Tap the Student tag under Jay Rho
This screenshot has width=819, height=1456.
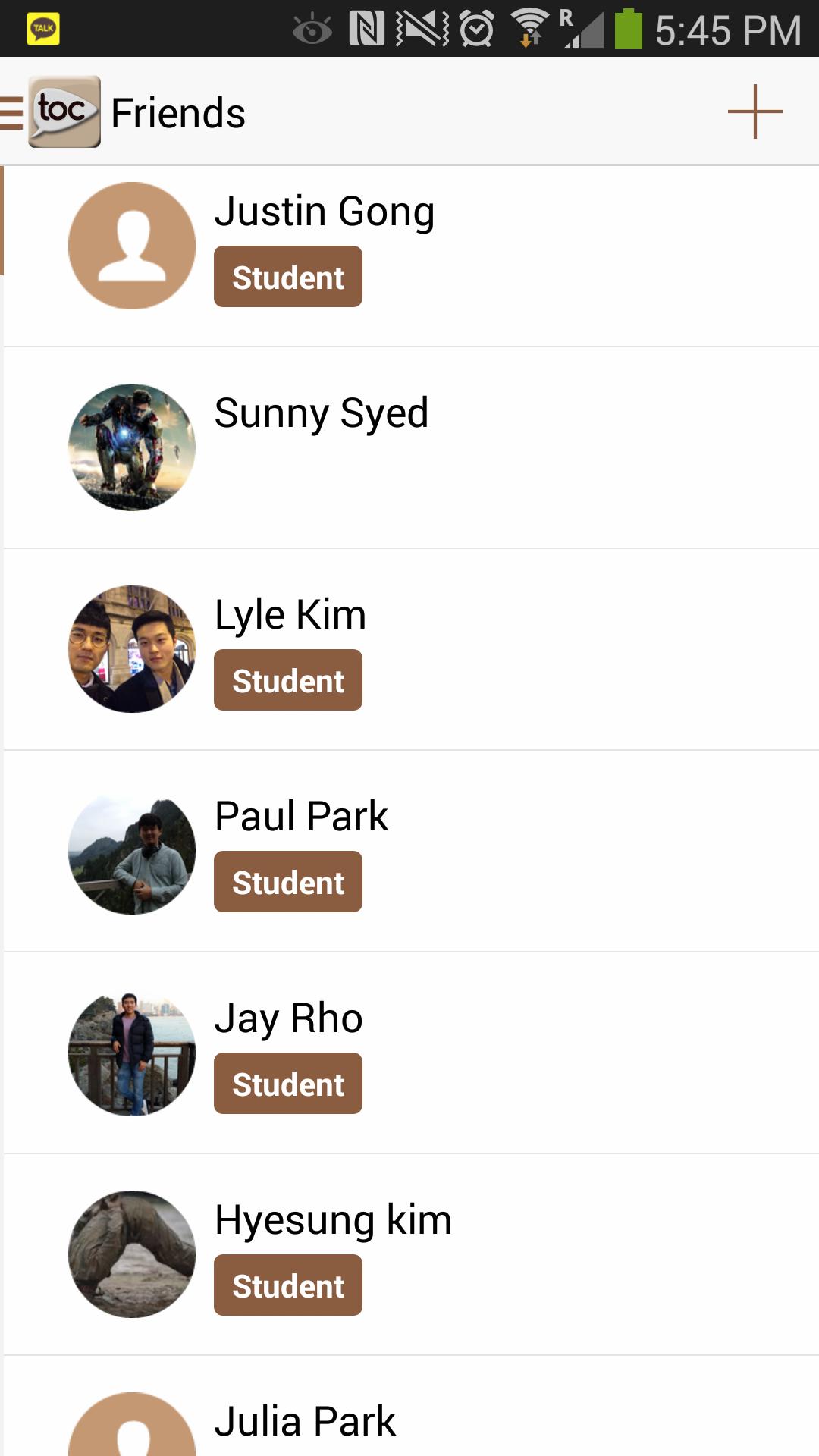tap(288, 1084)
